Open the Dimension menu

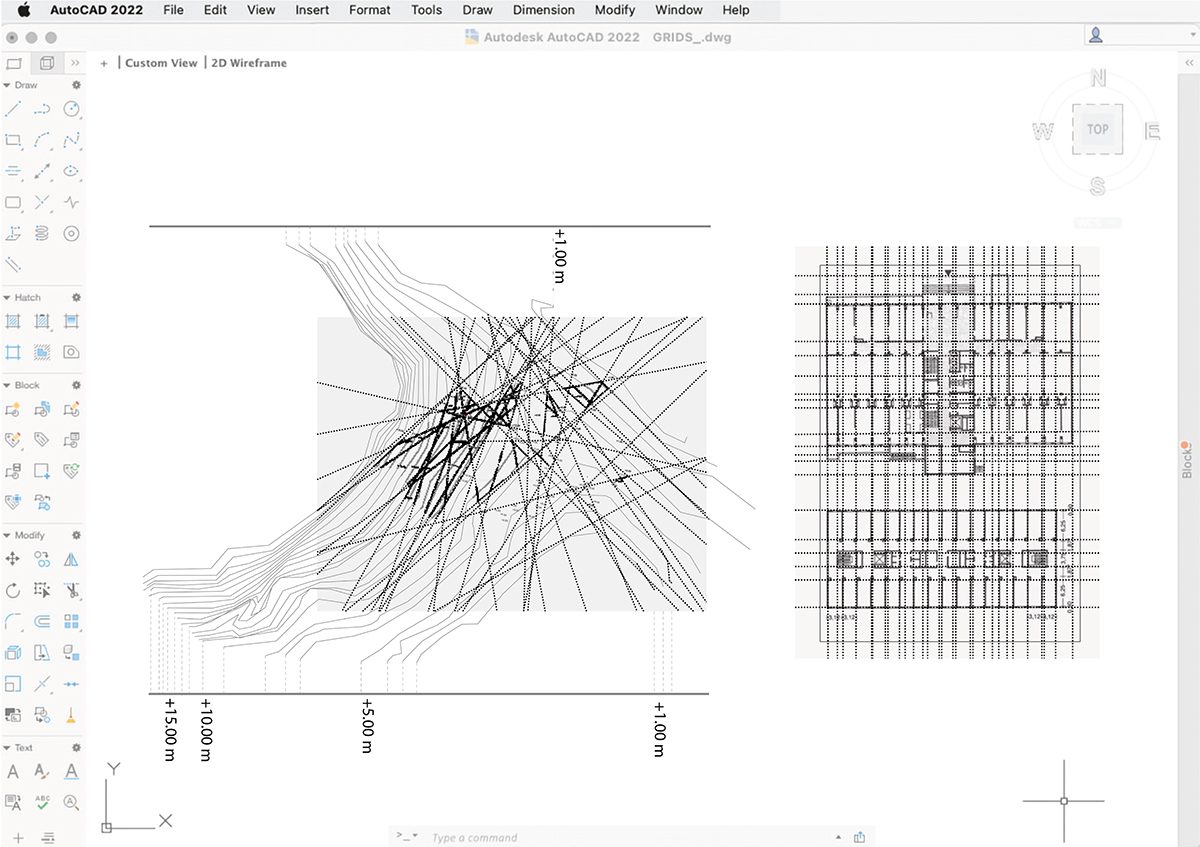[543, 10]
